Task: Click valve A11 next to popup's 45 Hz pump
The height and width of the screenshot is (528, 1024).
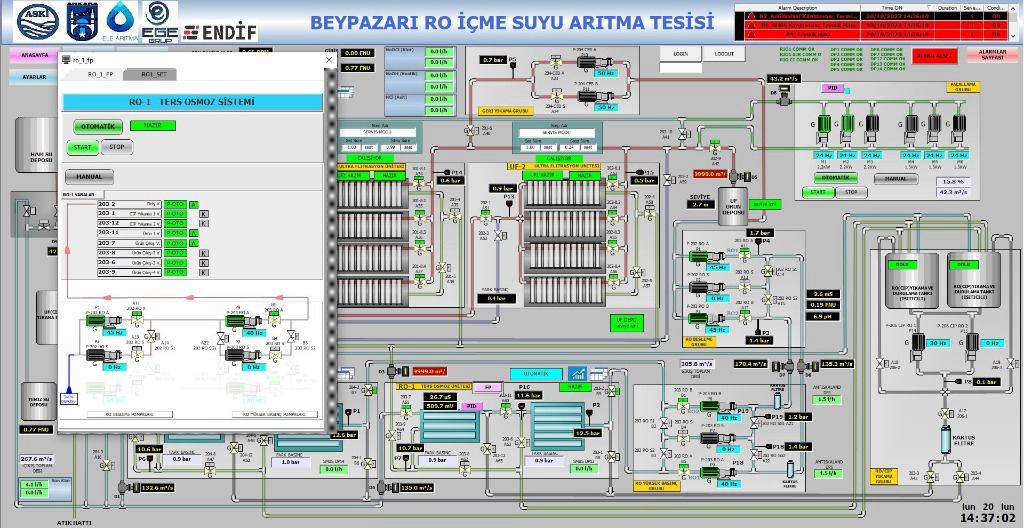Action: tap(137, 318)
